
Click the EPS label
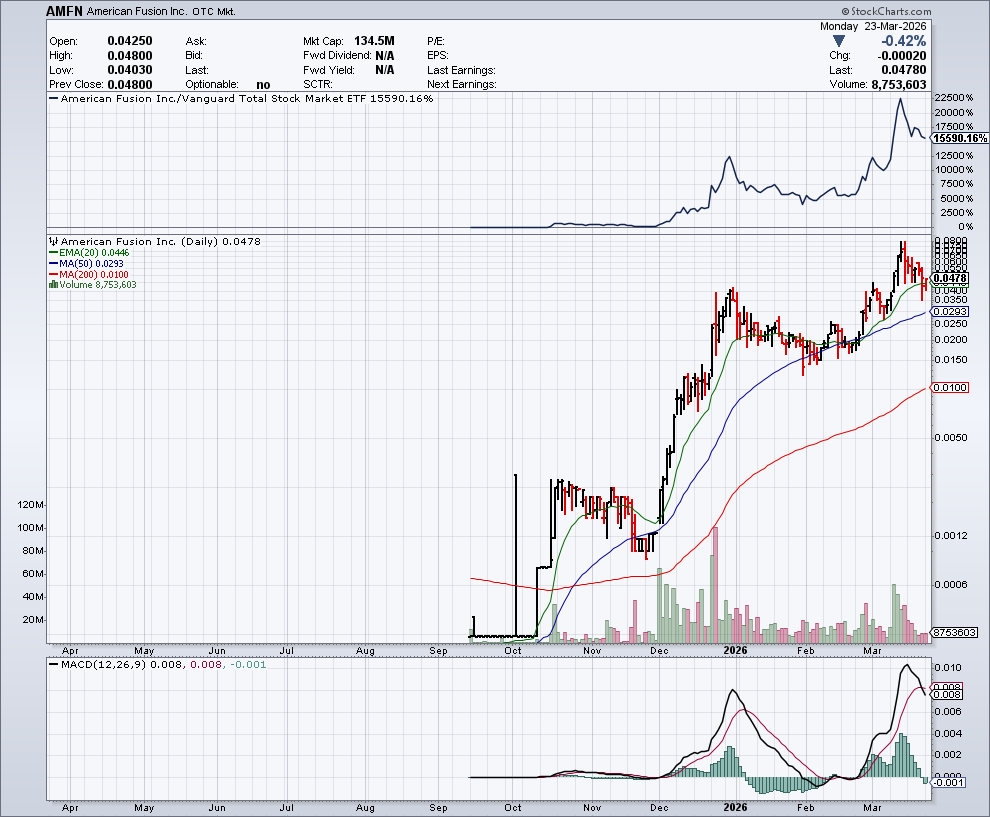point(438,56)
